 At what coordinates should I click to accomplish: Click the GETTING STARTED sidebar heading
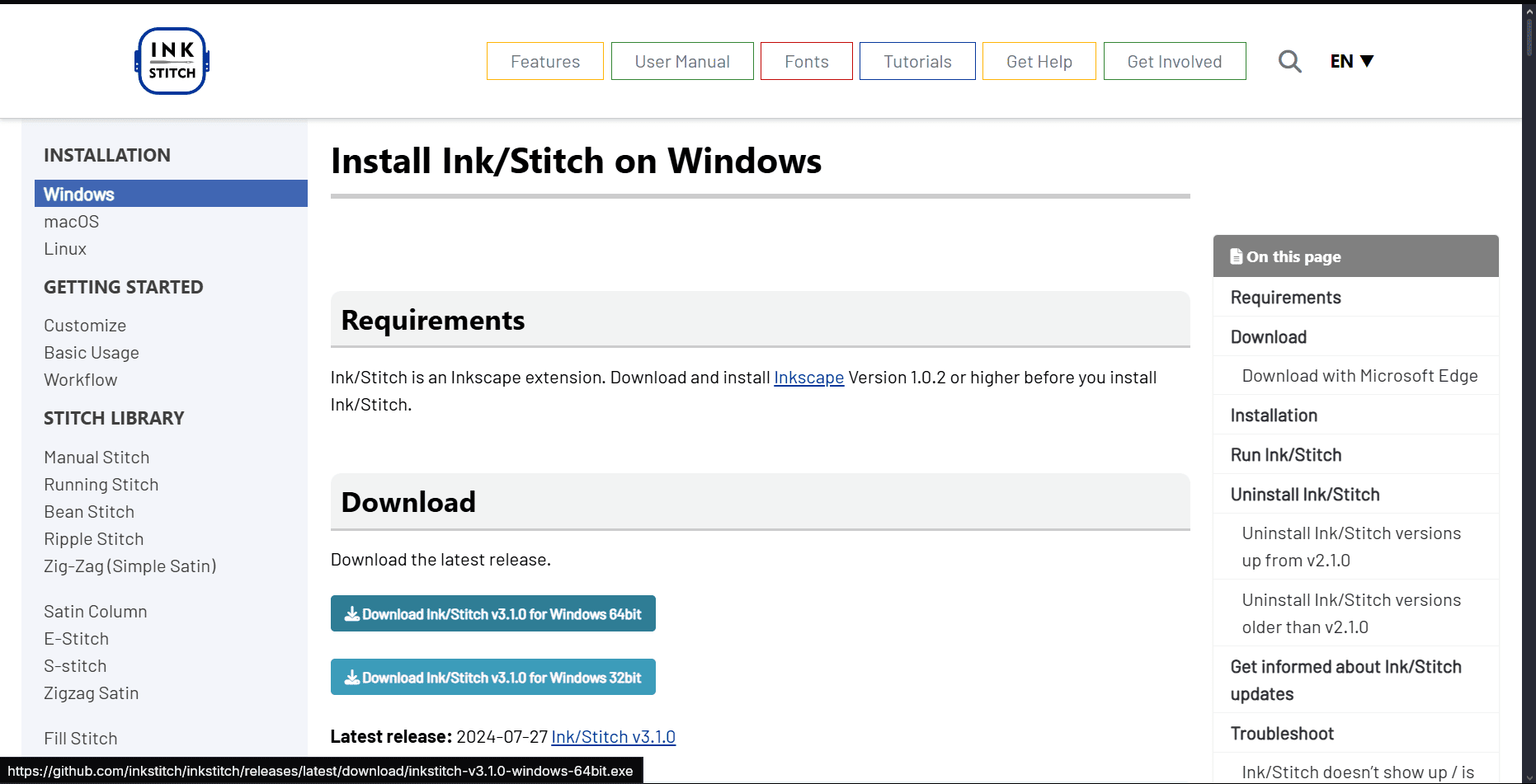(124, 287)
